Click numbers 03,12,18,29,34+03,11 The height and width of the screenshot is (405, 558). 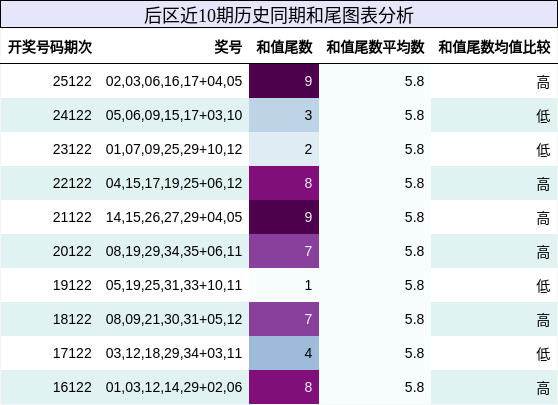click(x=174, y=353)
